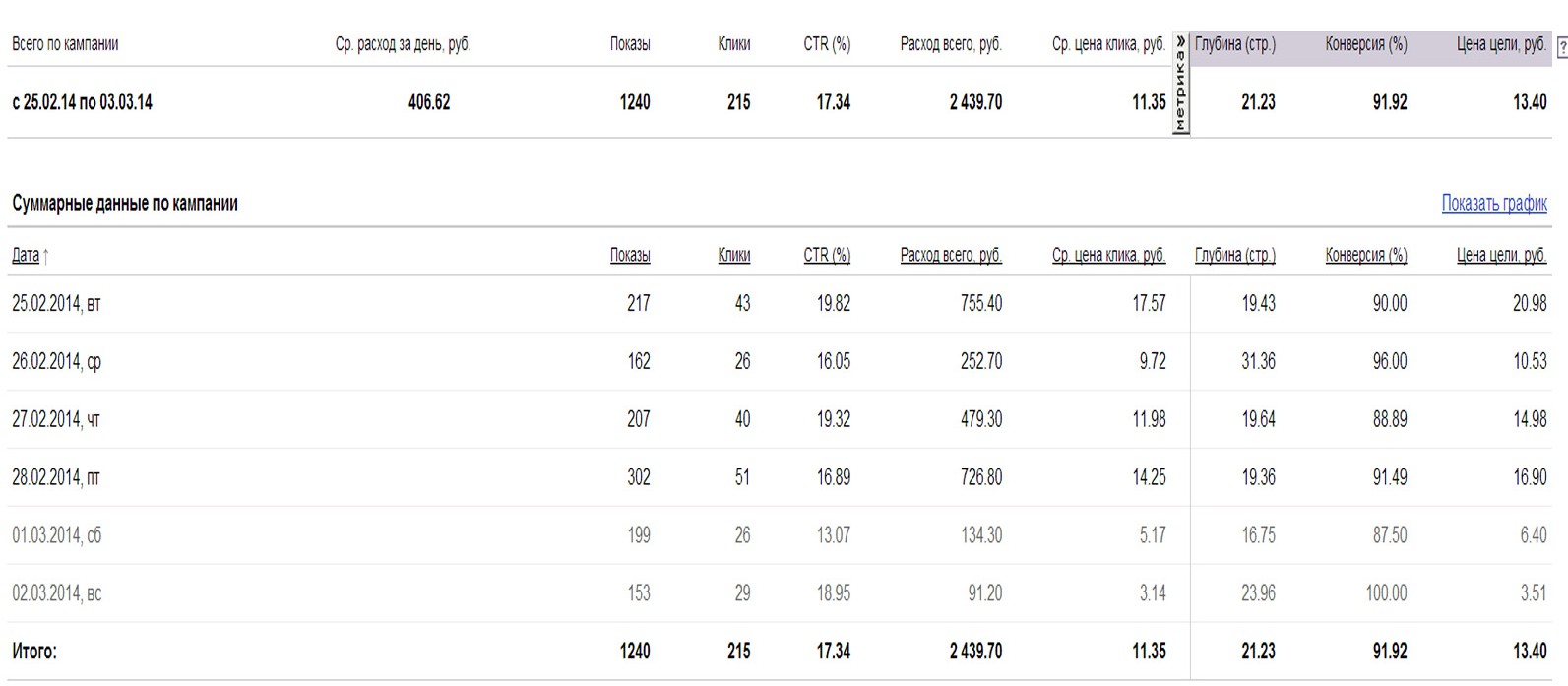Click the «с 25.02.14 по 03.03.14» period text
The image size is (1568, 686).
(x=82, y=102)
